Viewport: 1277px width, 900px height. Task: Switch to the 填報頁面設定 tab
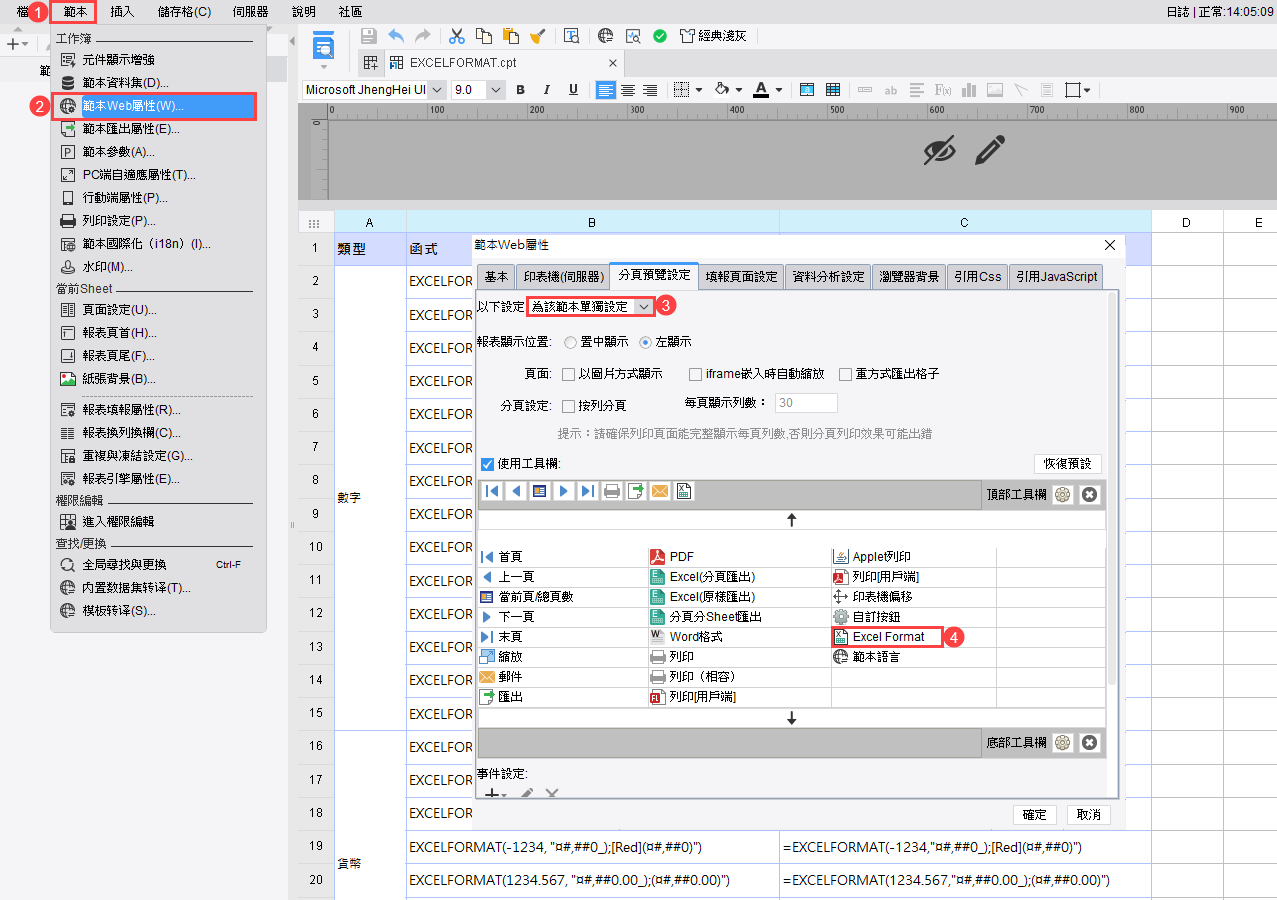(x=741, y=277)
